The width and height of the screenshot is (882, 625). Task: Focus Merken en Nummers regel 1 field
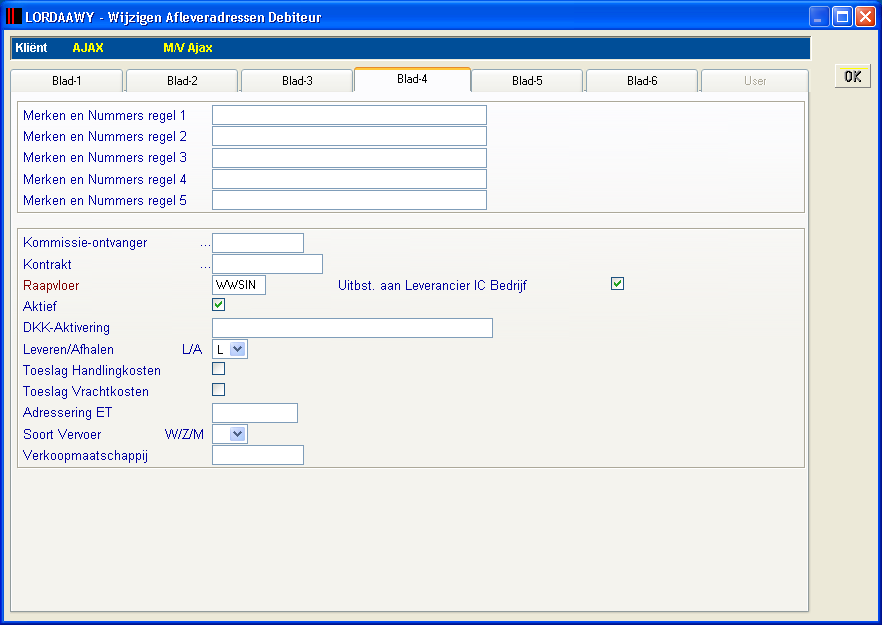(349, 115)
